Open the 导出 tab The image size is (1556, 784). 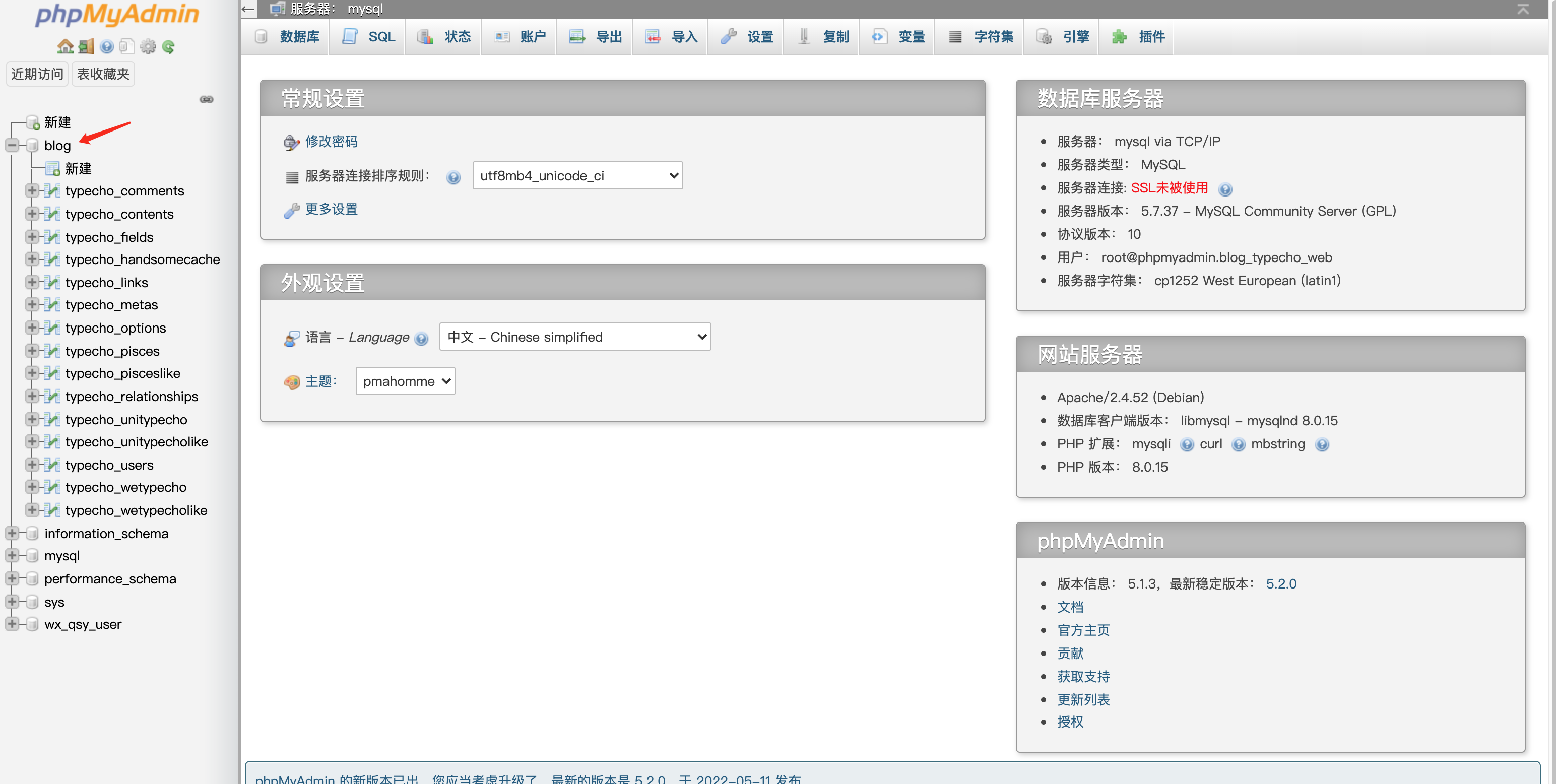pos(596,37)
